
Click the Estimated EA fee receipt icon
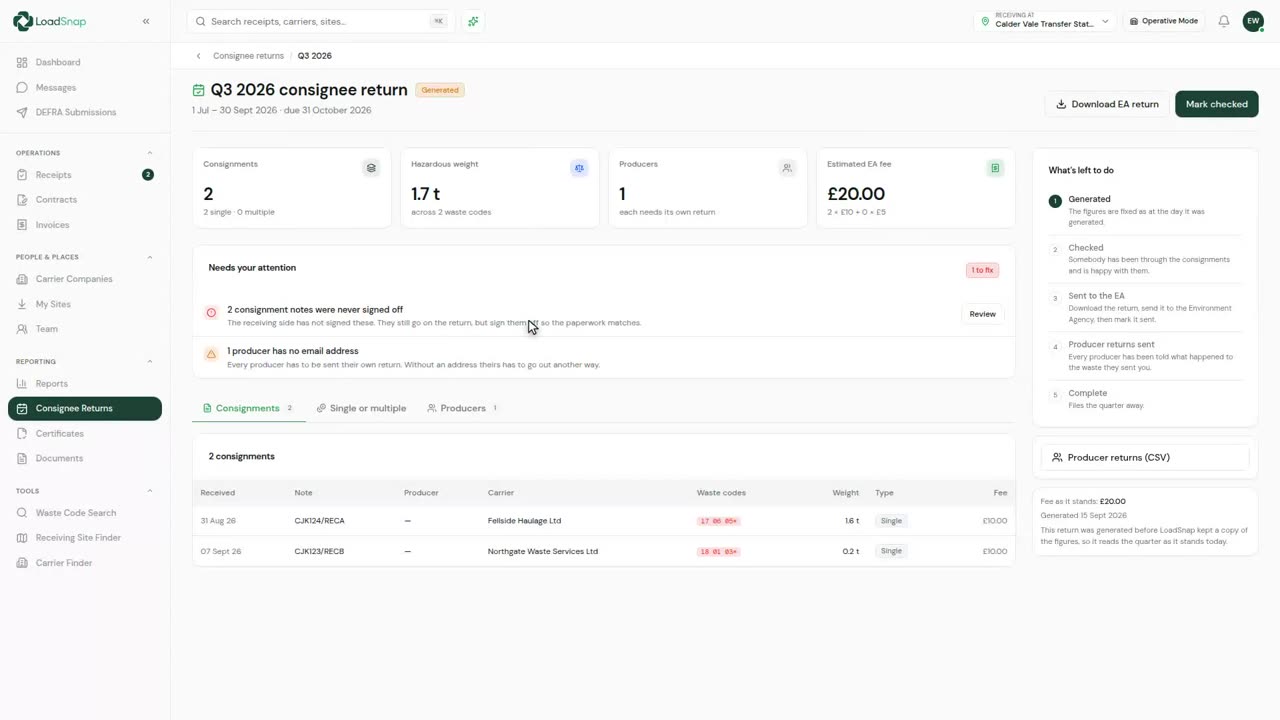[x=995, y=168]
